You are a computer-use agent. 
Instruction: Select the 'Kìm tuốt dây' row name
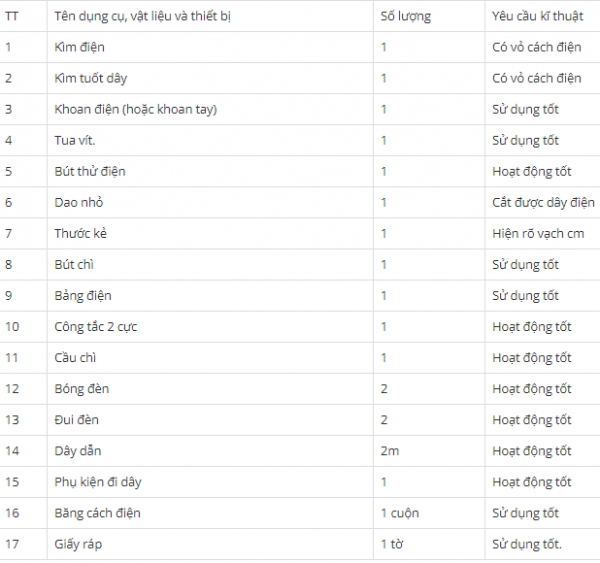pos(91,78)
